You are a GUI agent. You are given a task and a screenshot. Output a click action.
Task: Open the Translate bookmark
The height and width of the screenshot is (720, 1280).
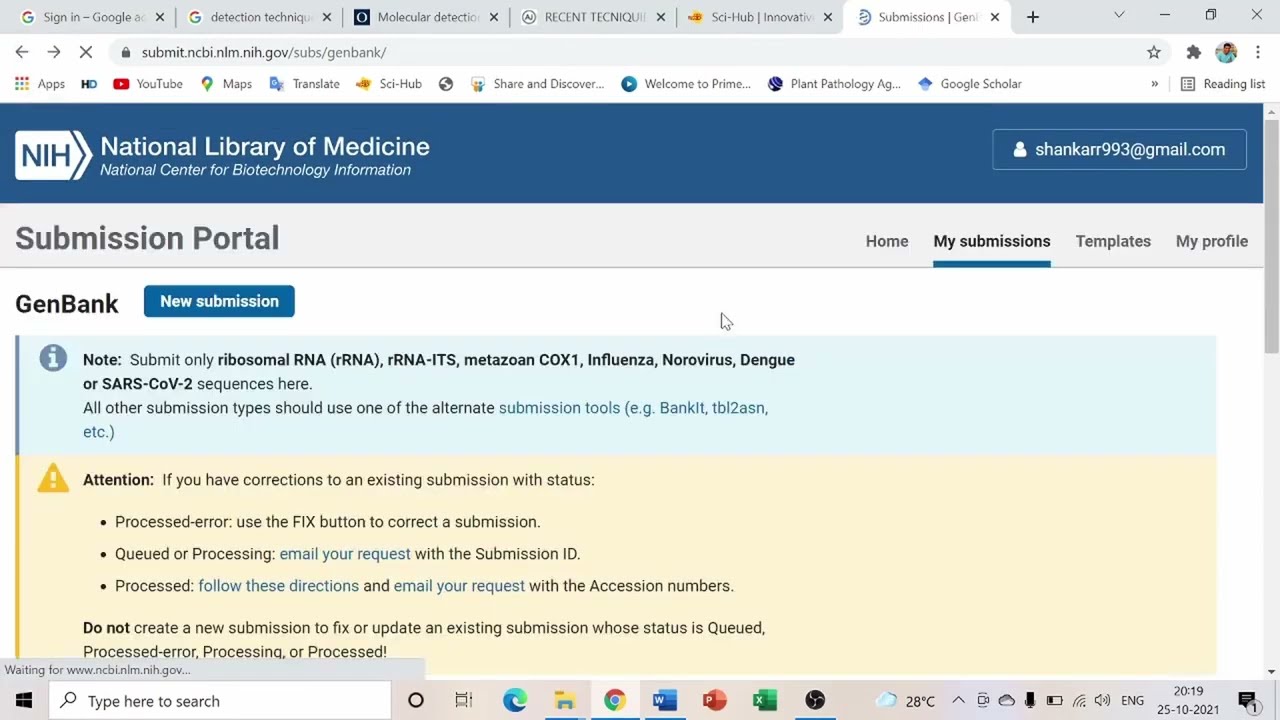pos(305,84)
